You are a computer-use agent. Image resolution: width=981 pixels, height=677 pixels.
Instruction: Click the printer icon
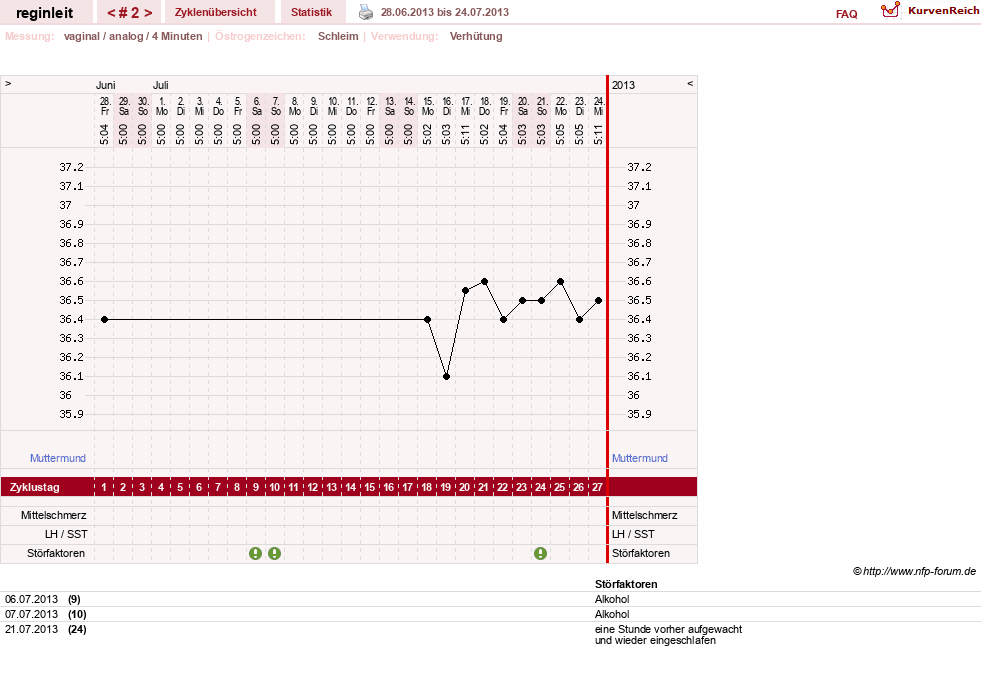[x=366, y=12]
